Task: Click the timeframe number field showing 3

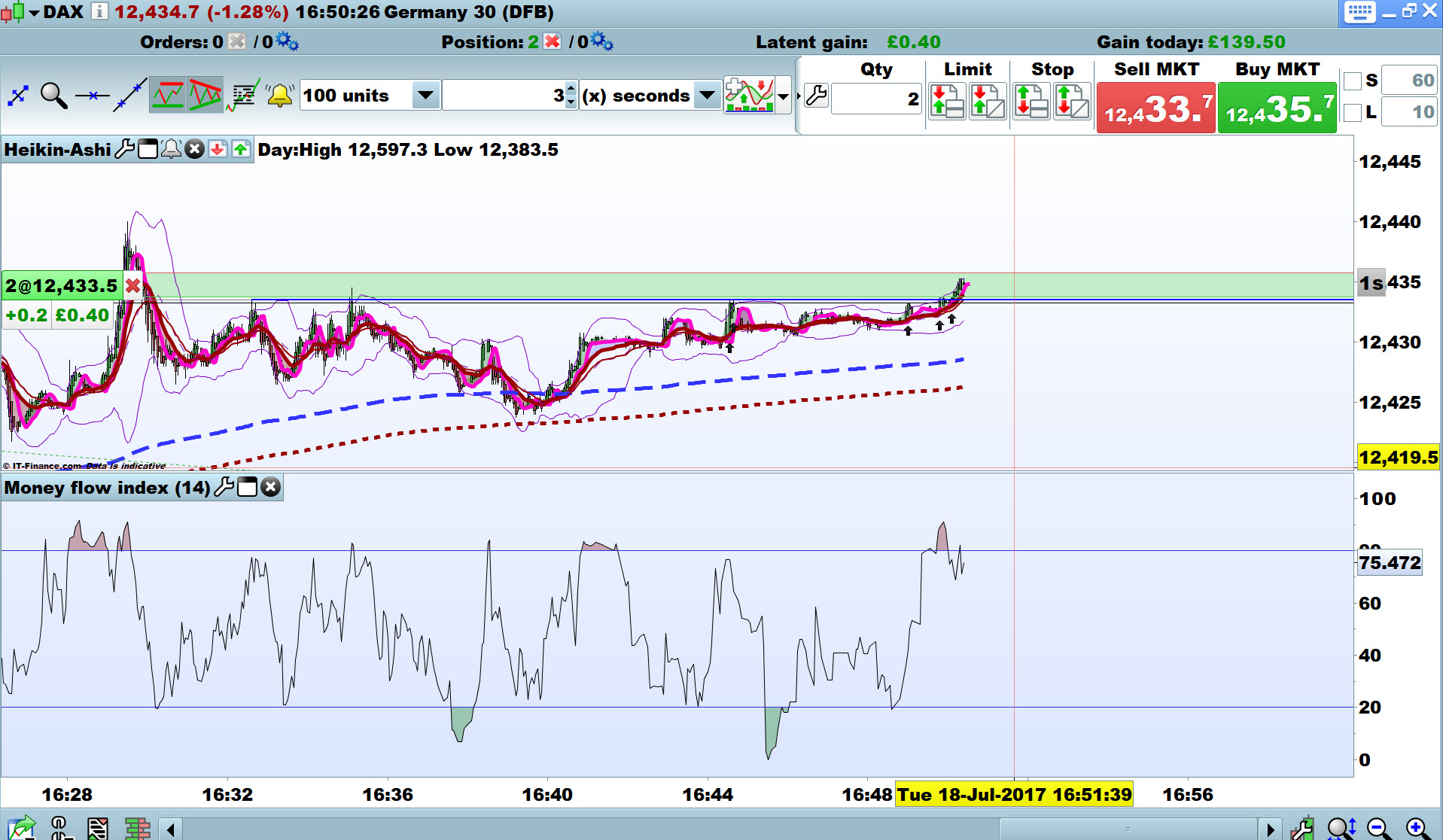Action: coord(503,96)
